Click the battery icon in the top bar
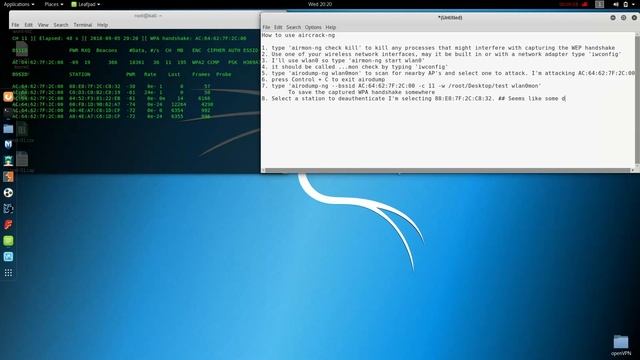Image resolution: width=640 pixels, height=360 pixels. point(625,4)
